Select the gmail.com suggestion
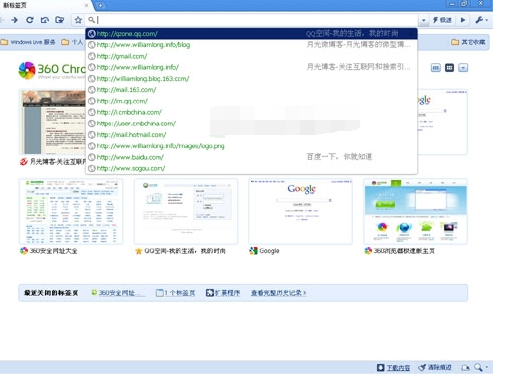The height and width of the screenshot is (374, 507). point(251,56)
